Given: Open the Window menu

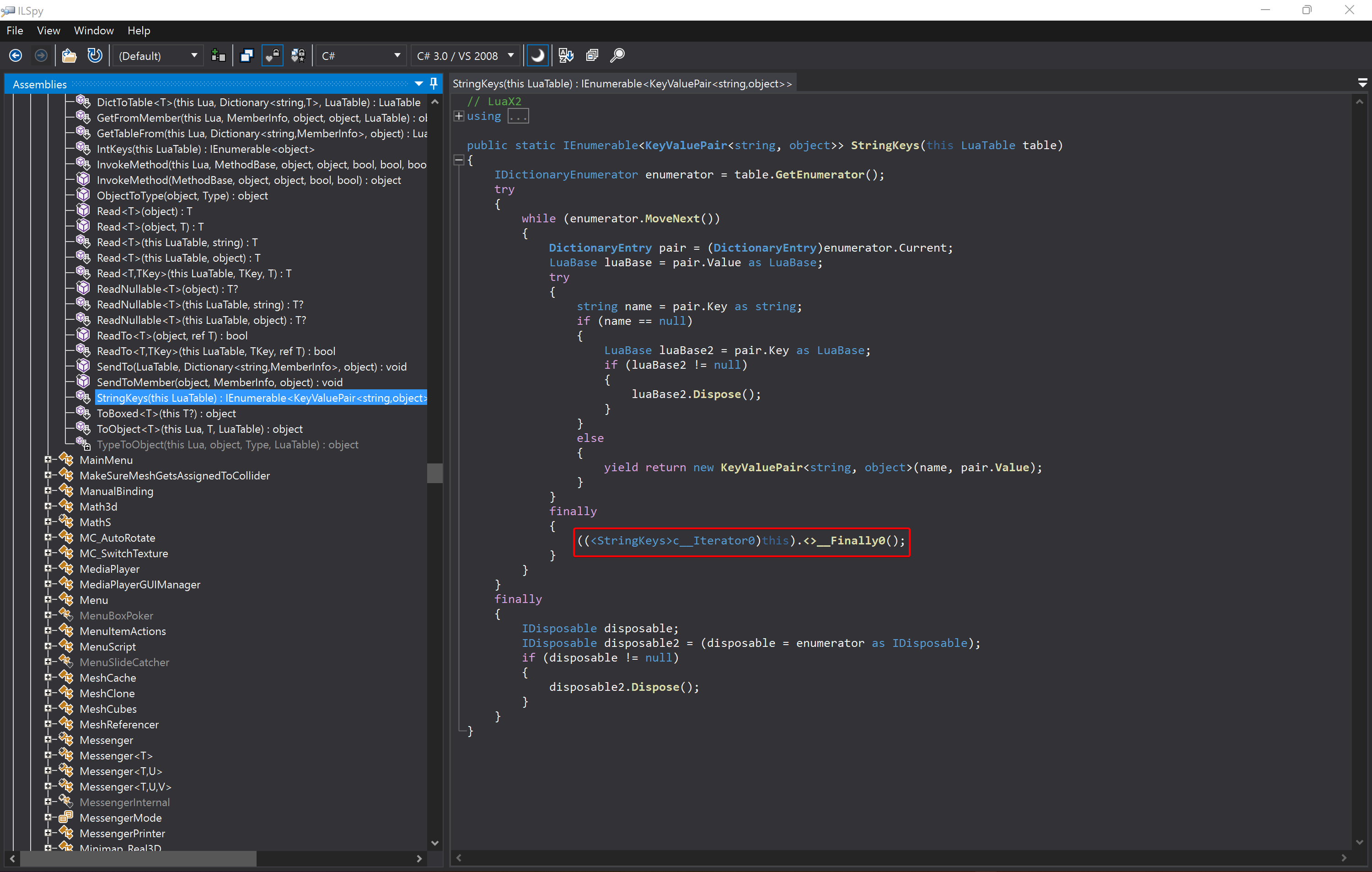Looking at the screenshot, I should 93,31.
